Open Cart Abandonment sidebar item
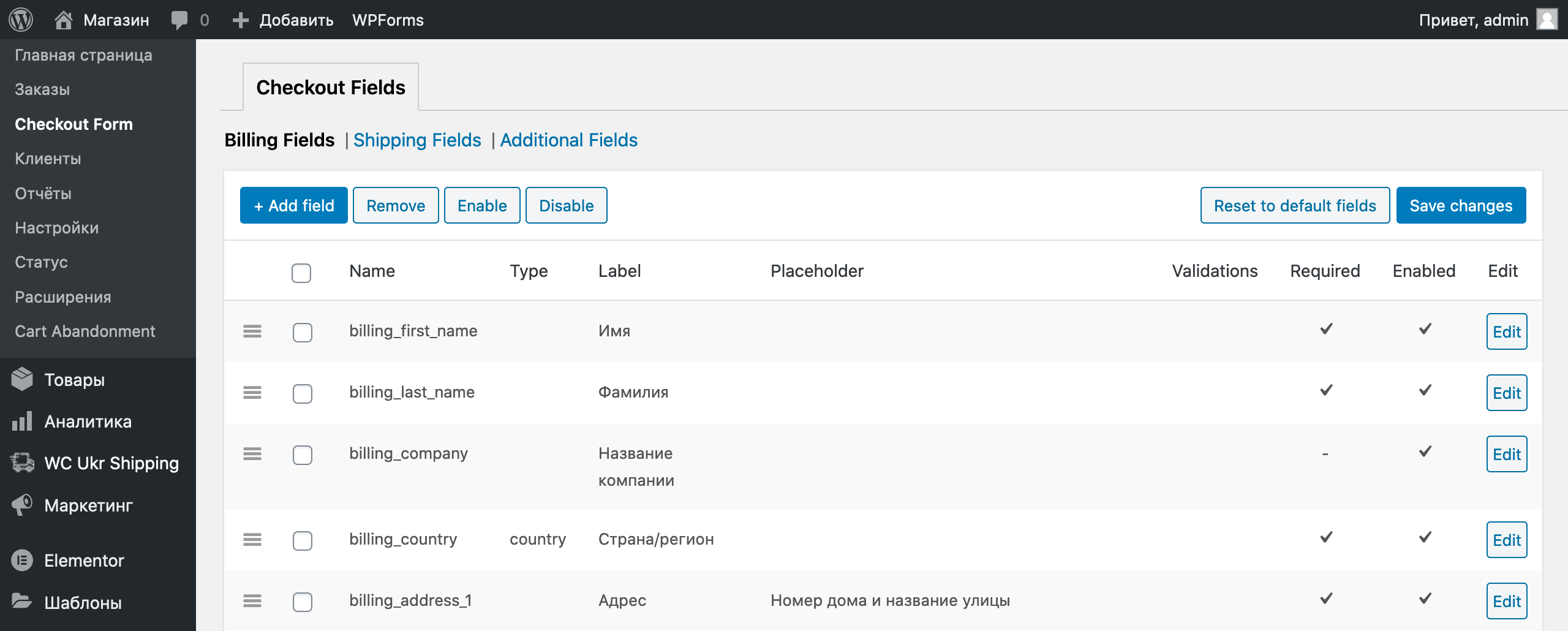The height and width of the screenshot is (631, 1568). coord(85,331)
